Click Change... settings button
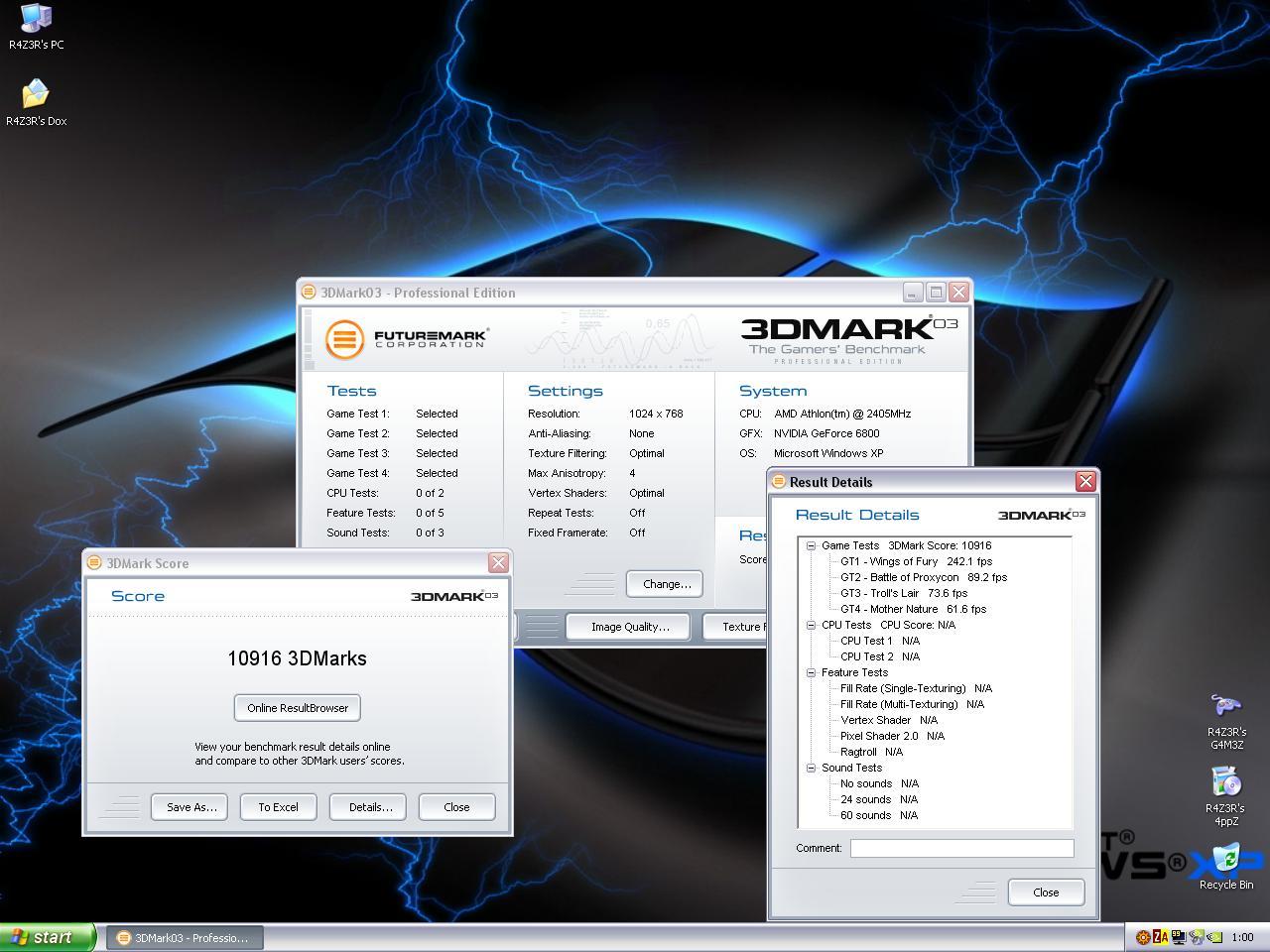Screen dimensions: 1270x952 (665, 584)
